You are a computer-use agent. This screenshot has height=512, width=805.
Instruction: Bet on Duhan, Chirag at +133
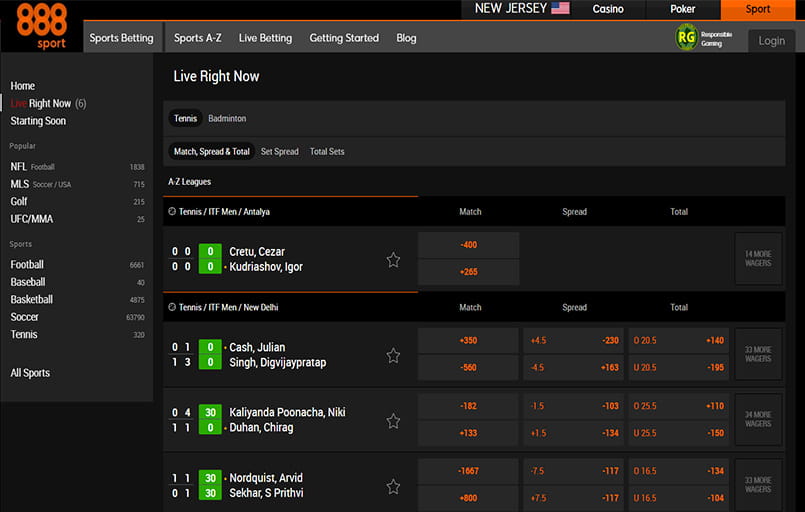468,433
